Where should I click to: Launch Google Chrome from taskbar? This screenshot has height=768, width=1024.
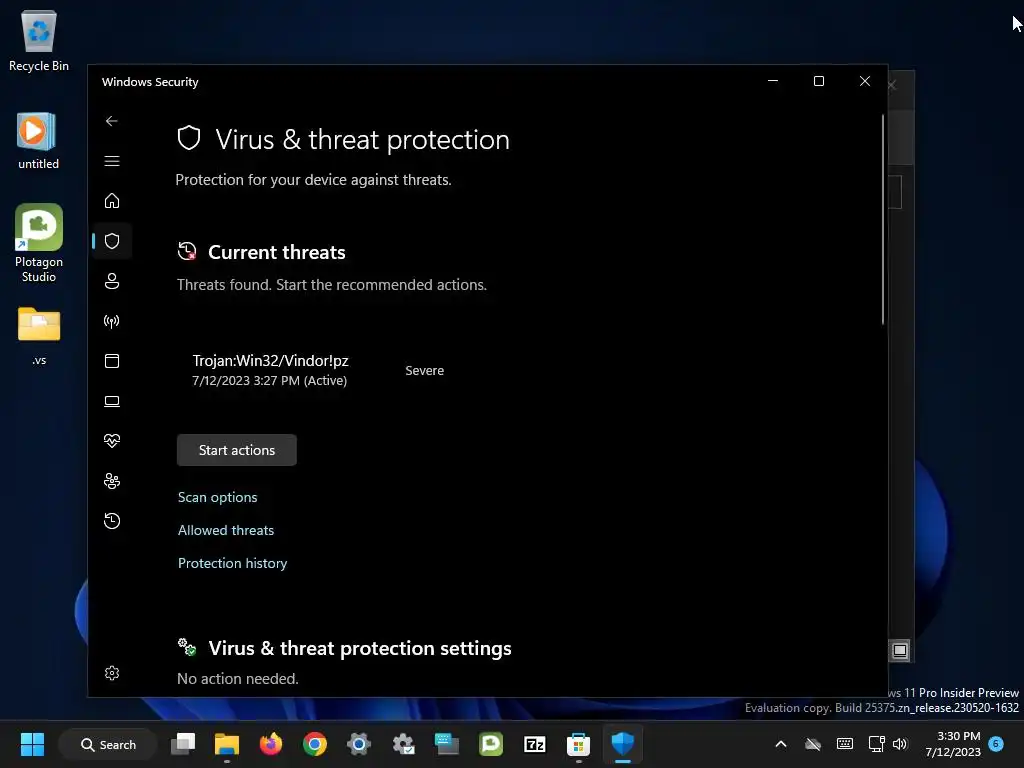click(315, 744)
